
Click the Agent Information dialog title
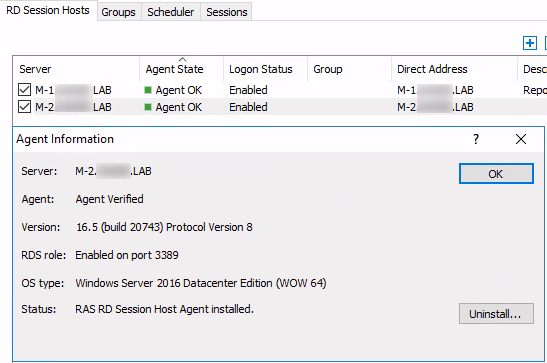(65, 139)
